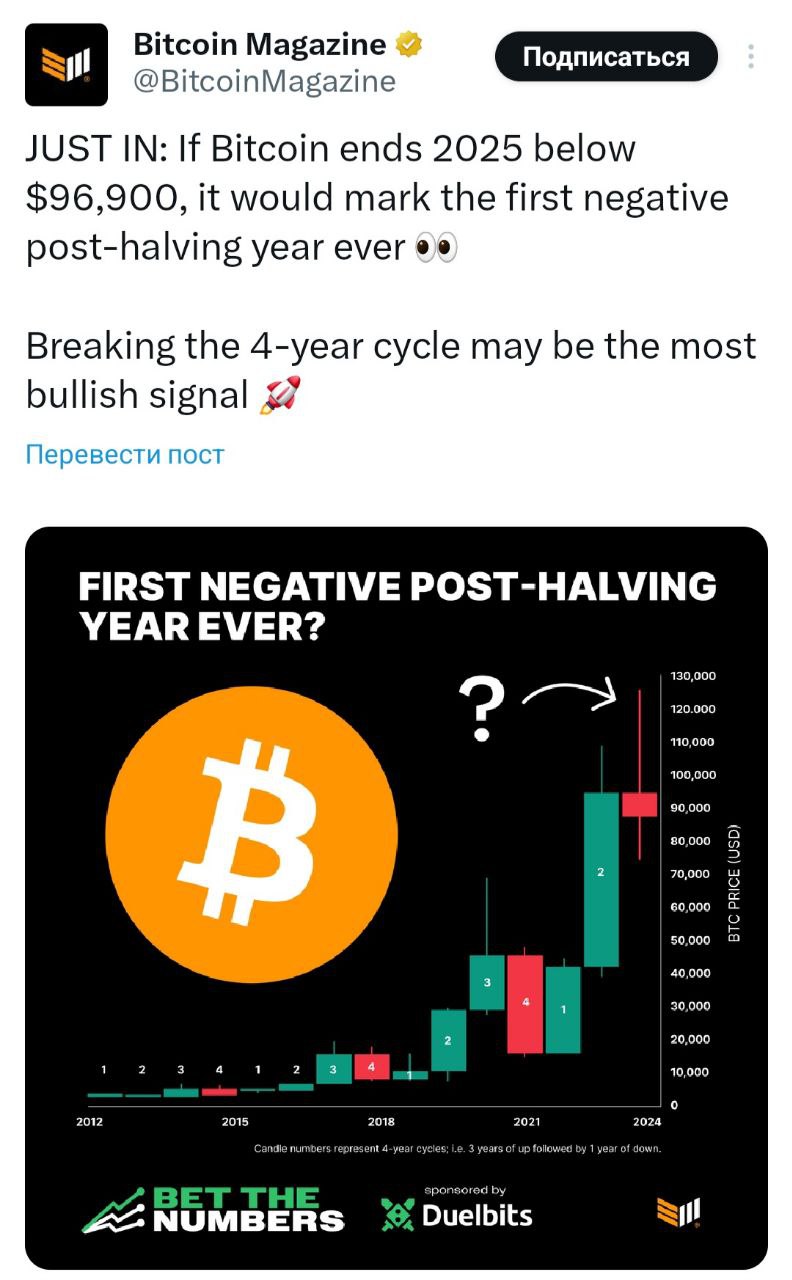Screen dimensions: 792x1280
Task: Click the eyes emoji in tweet text
Action: [436, 246]
